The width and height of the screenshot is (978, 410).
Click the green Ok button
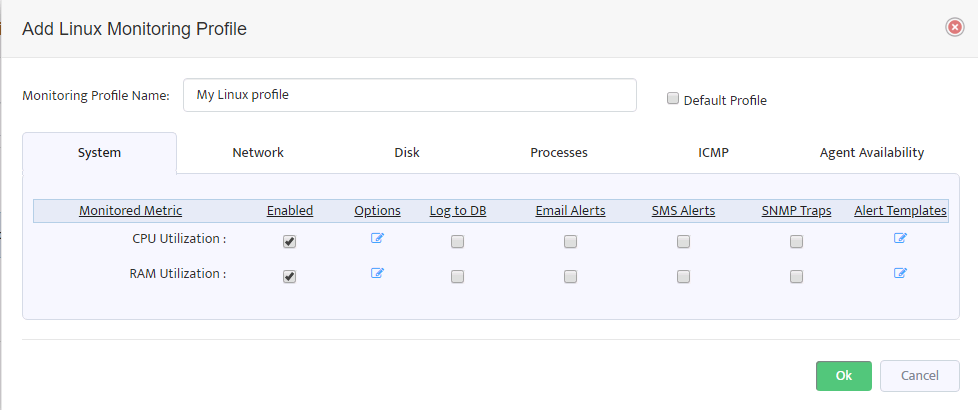[x=843, y=376]
